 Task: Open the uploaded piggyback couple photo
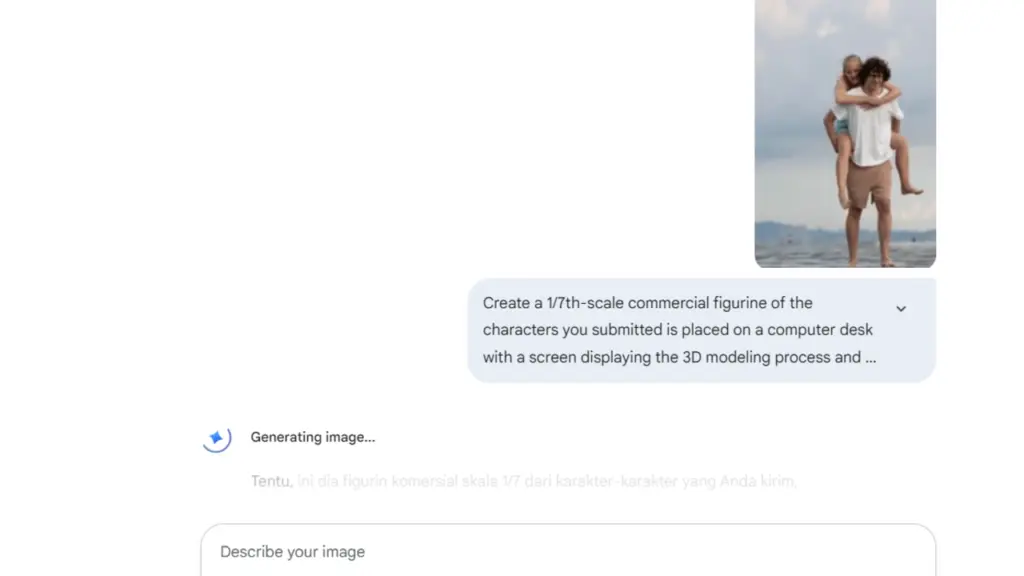(845, 133)
